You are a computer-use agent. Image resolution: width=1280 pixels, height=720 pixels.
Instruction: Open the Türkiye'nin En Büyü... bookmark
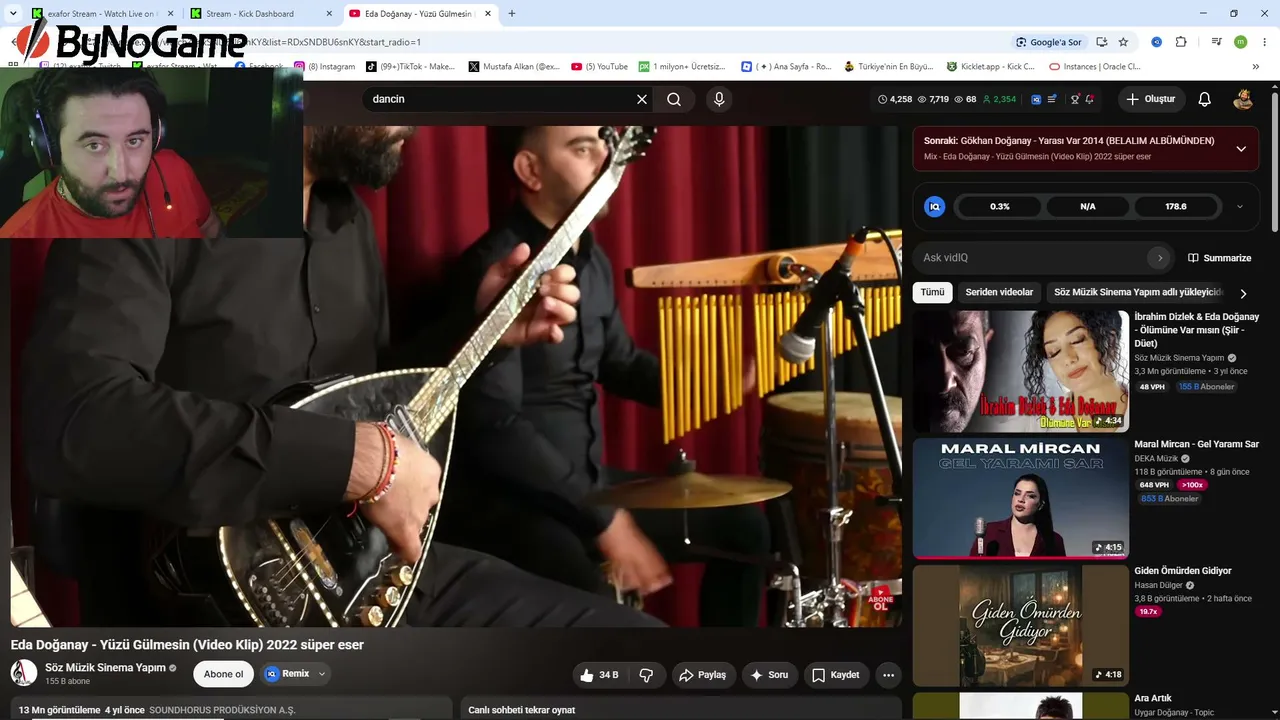click(x=888, y=67)
